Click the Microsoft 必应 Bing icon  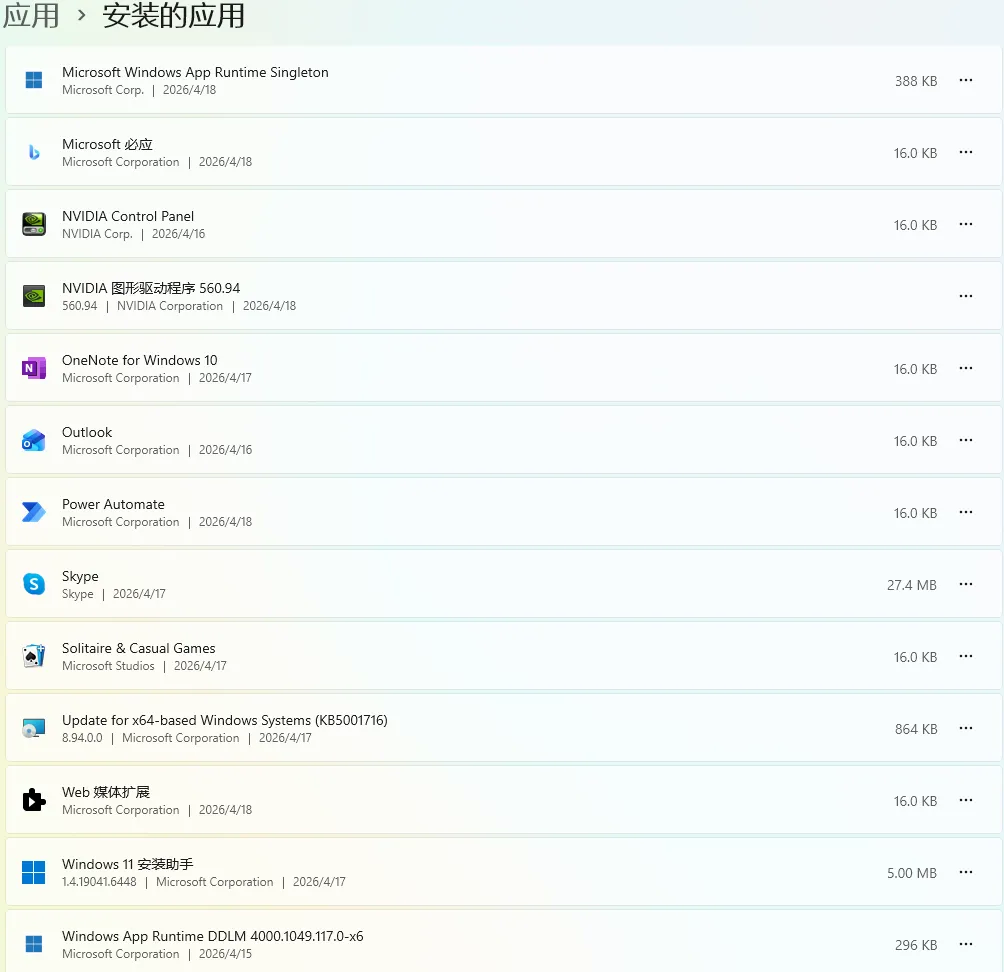pyautogui.click(x=33, y=152)
